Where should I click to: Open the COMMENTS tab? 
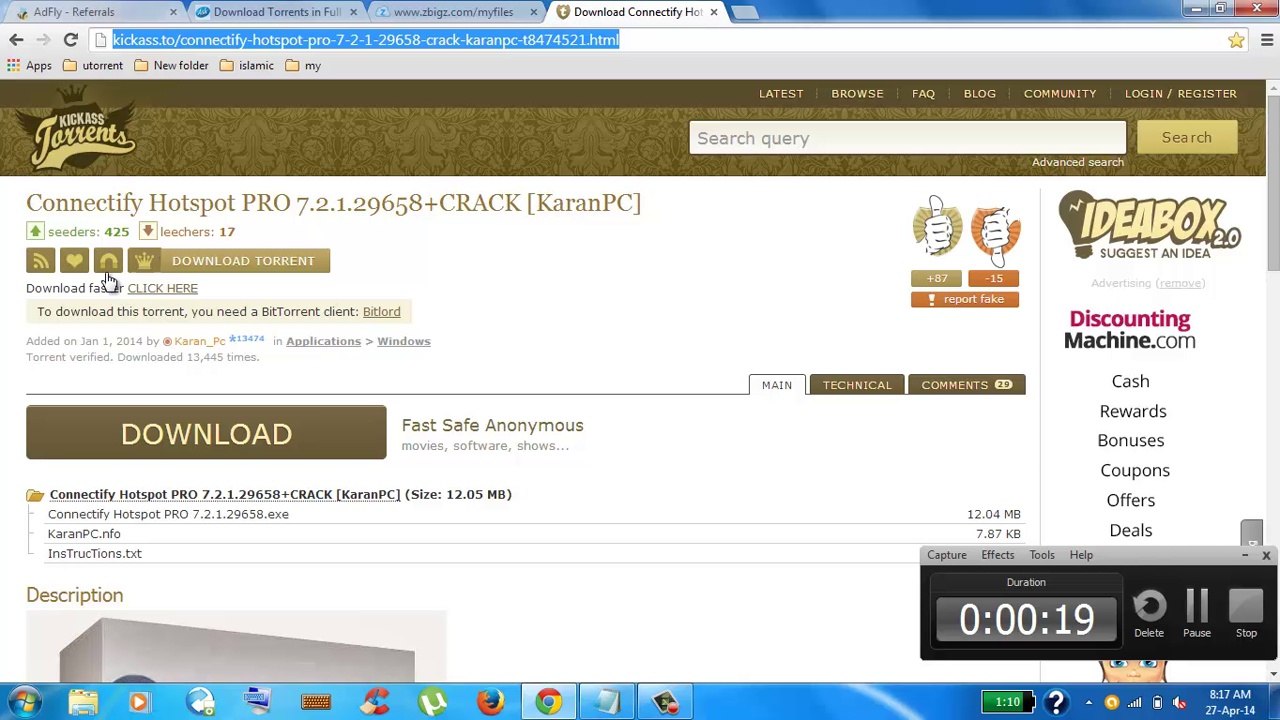966,385
